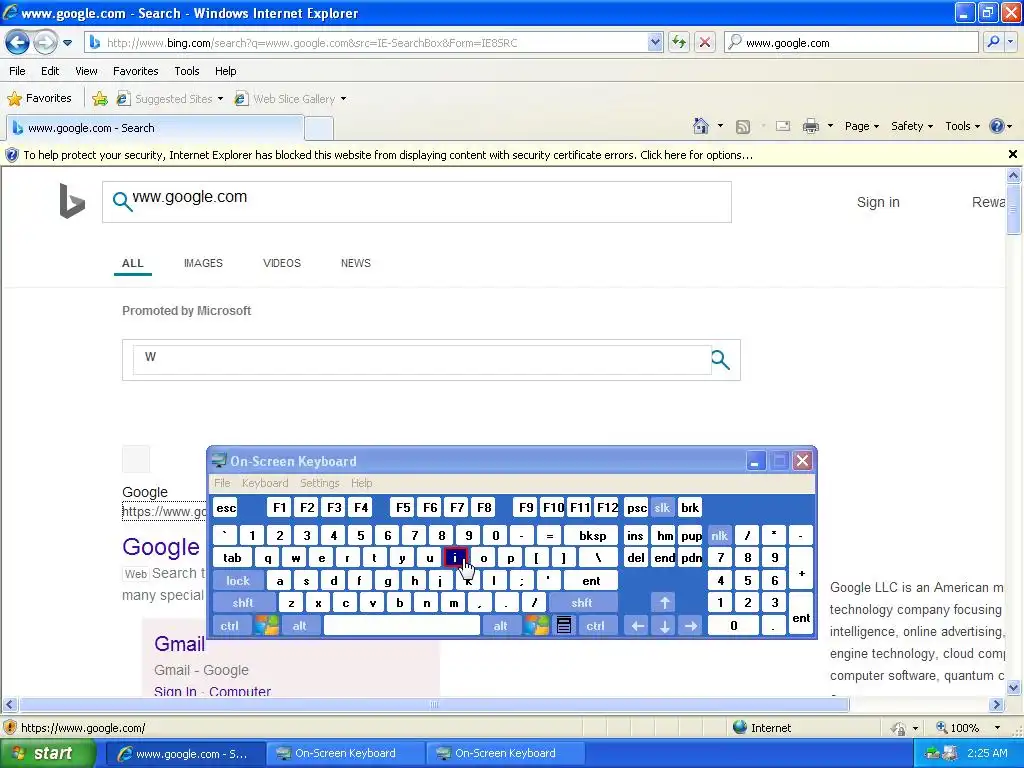This screenshot has width=1024, height=768.
Task: Open the View menu in Internet Explorer
Action: coord(86,71)
